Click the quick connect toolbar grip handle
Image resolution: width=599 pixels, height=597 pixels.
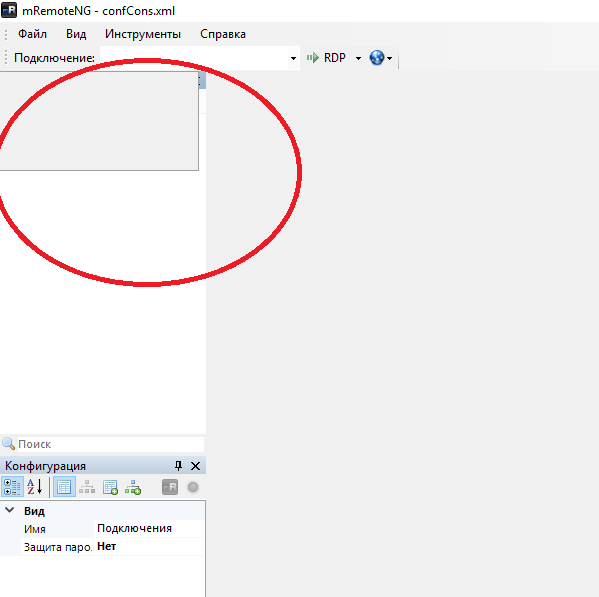(x=6, y=58)
